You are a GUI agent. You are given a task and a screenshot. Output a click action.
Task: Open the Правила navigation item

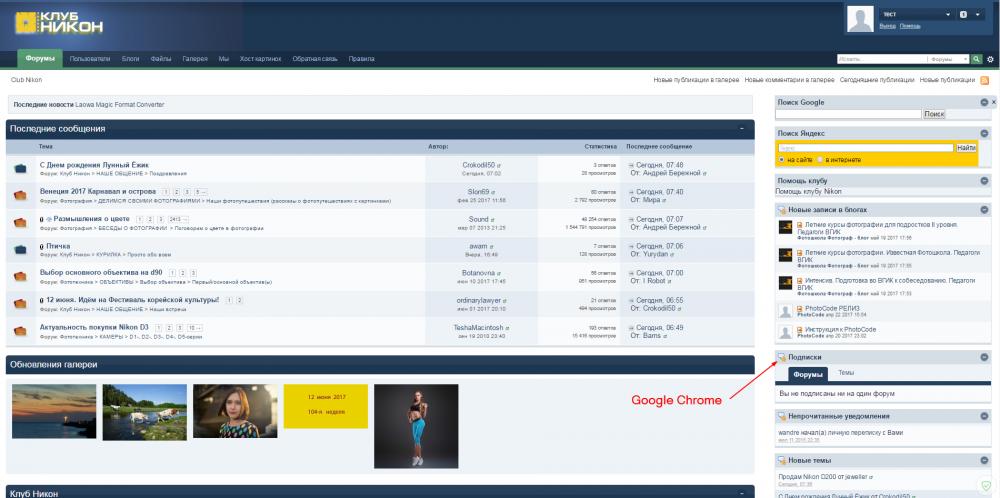tap(362, 59)
